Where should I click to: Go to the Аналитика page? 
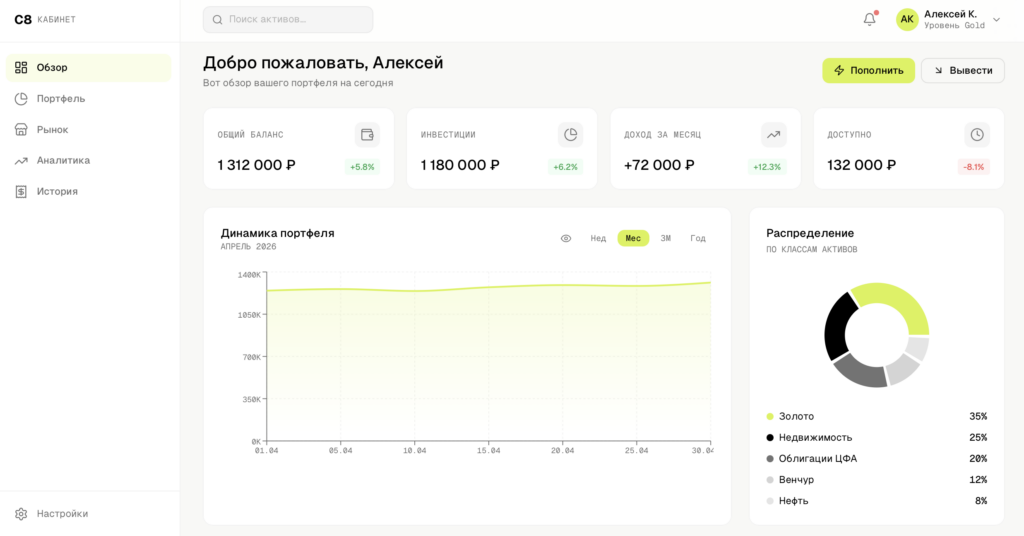63,160
